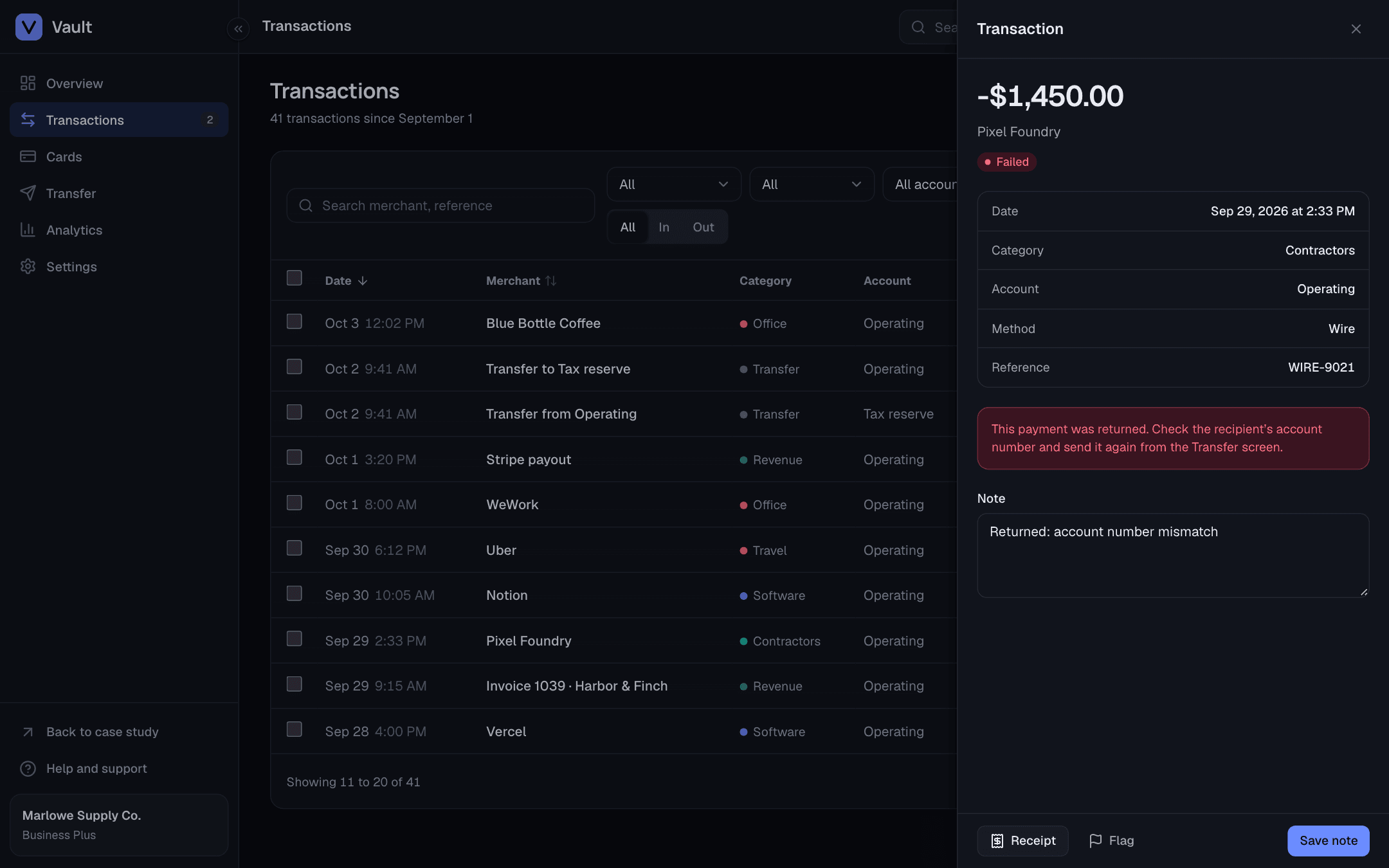
Task: Open Overview from the sidebar
Action: 119,84
